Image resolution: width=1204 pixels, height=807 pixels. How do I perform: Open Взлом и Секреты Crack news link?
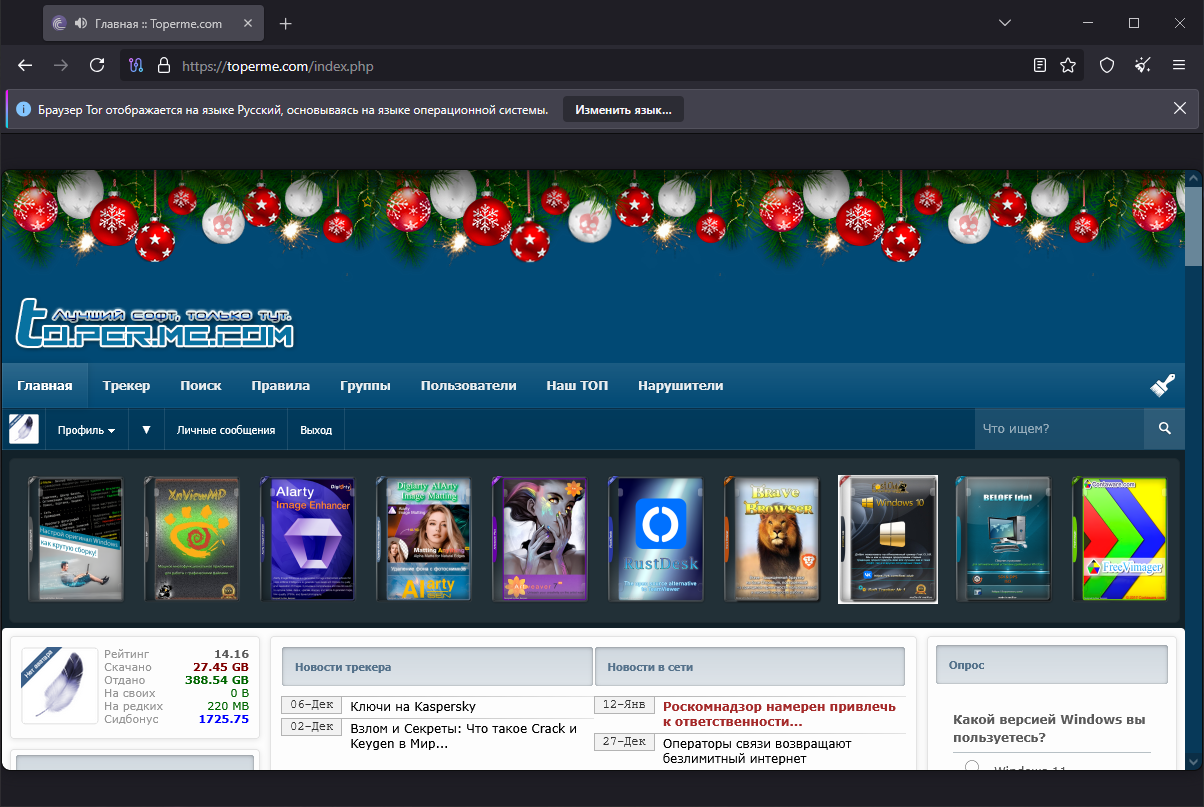pyautogui.click(x=464, y=736)
